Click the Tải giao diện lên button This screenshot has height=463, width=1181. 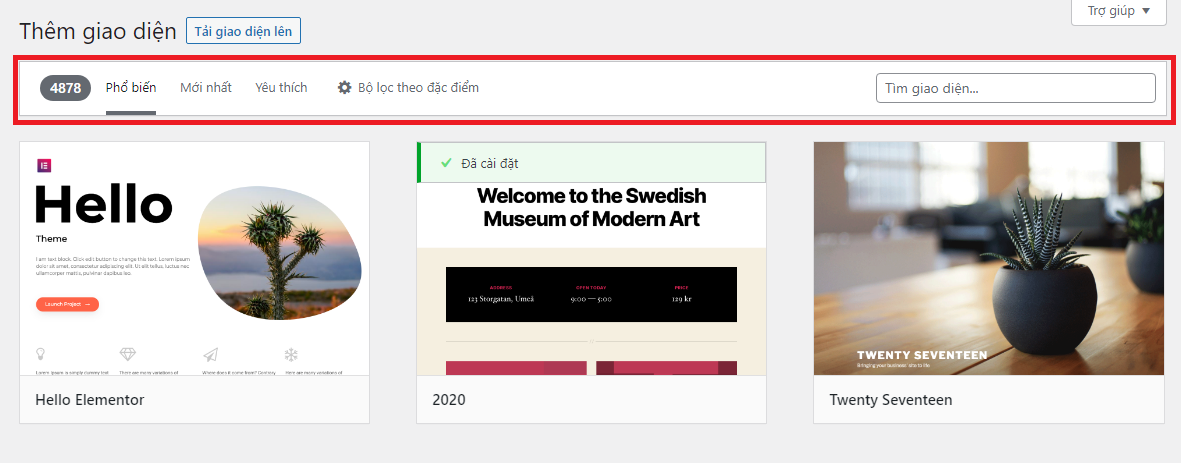pos(243,31)
